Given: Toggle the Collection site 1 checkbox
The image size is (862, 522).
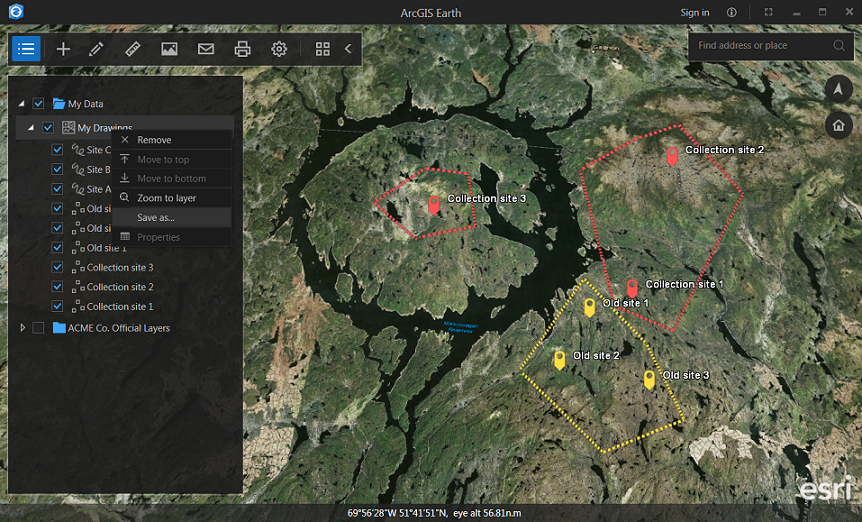Looking at the screenshot, I should [x=57, y=306].
